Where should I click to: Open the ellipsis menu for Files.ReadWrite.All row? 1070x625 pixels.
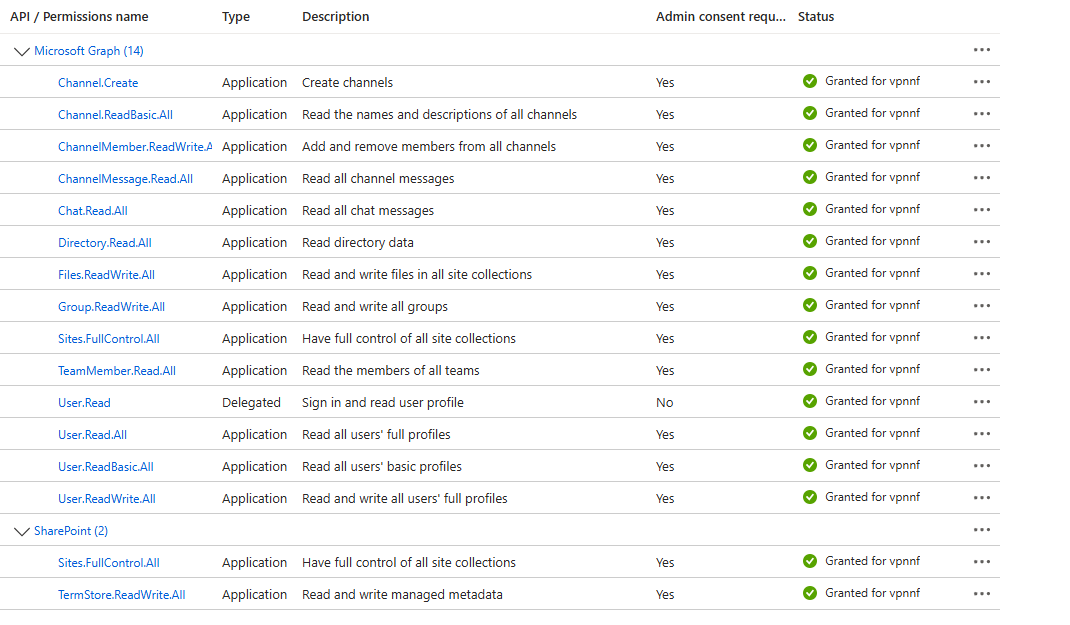click(x=981, y=274)
